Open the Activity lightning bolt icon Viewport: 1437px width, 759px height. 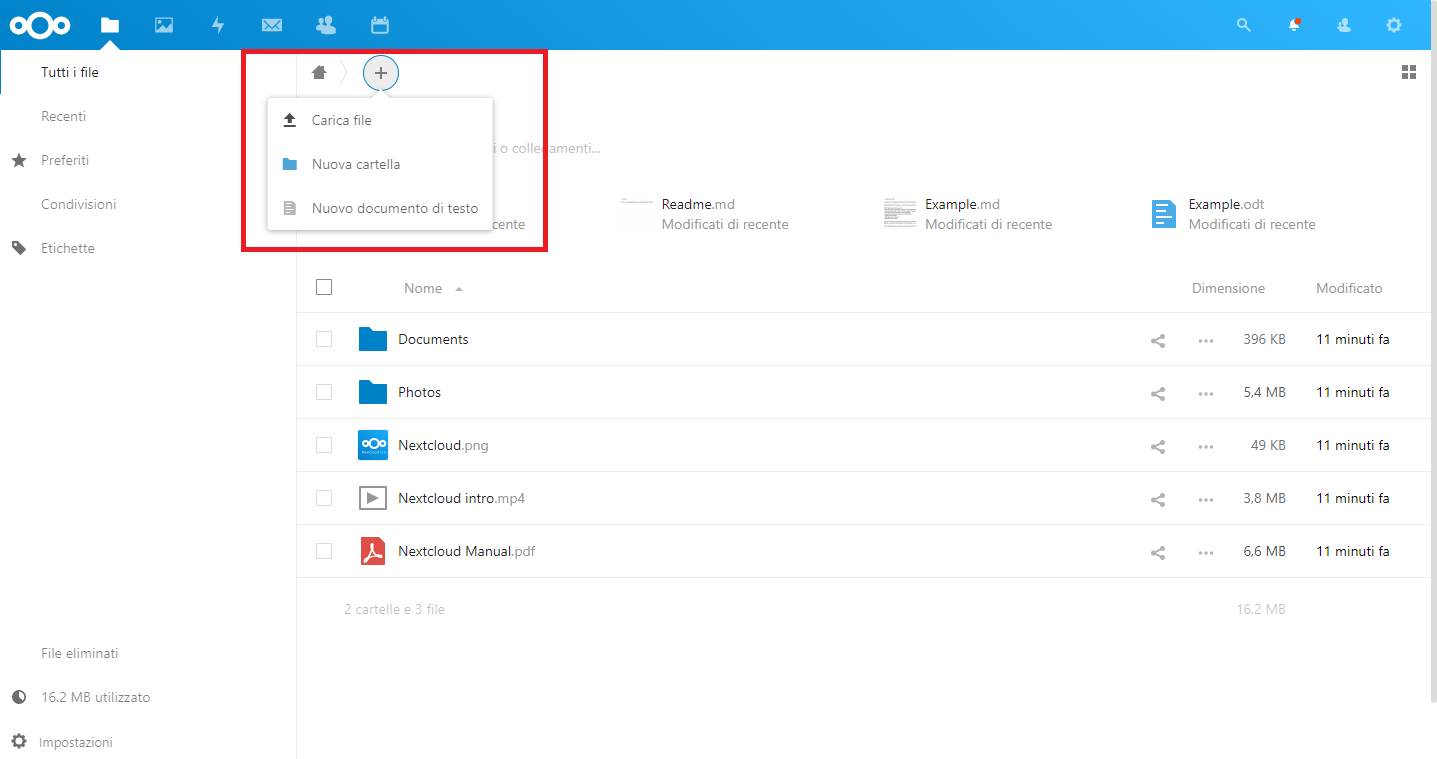(x=218, y=25)
